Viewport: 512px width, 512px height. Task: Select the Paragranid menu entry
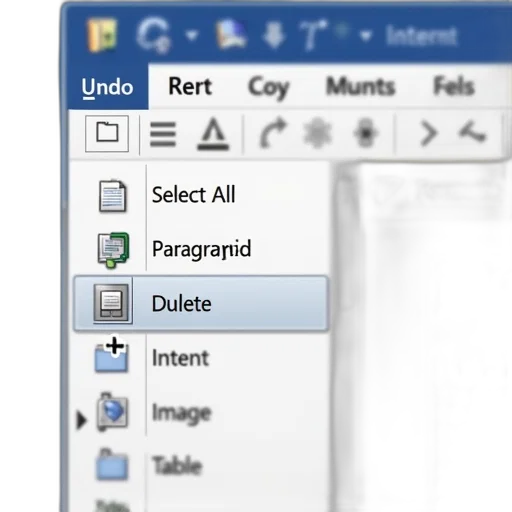201,249
